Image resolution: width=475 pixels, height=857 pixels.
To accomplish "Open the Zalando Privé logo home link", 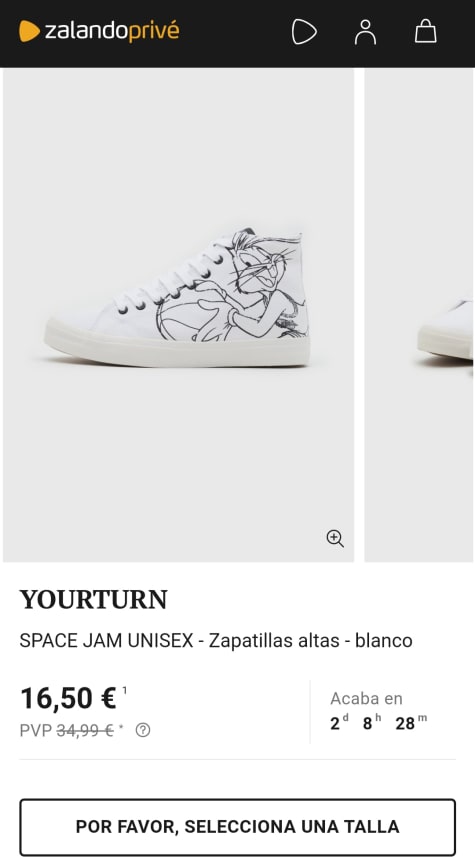I will pyautogui.click(x=99, y=31).
